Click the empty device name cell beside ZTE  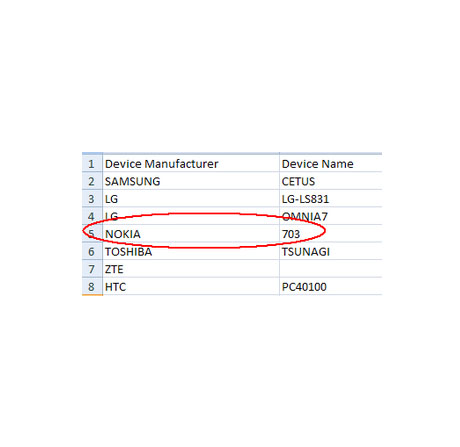click(331, 269)
